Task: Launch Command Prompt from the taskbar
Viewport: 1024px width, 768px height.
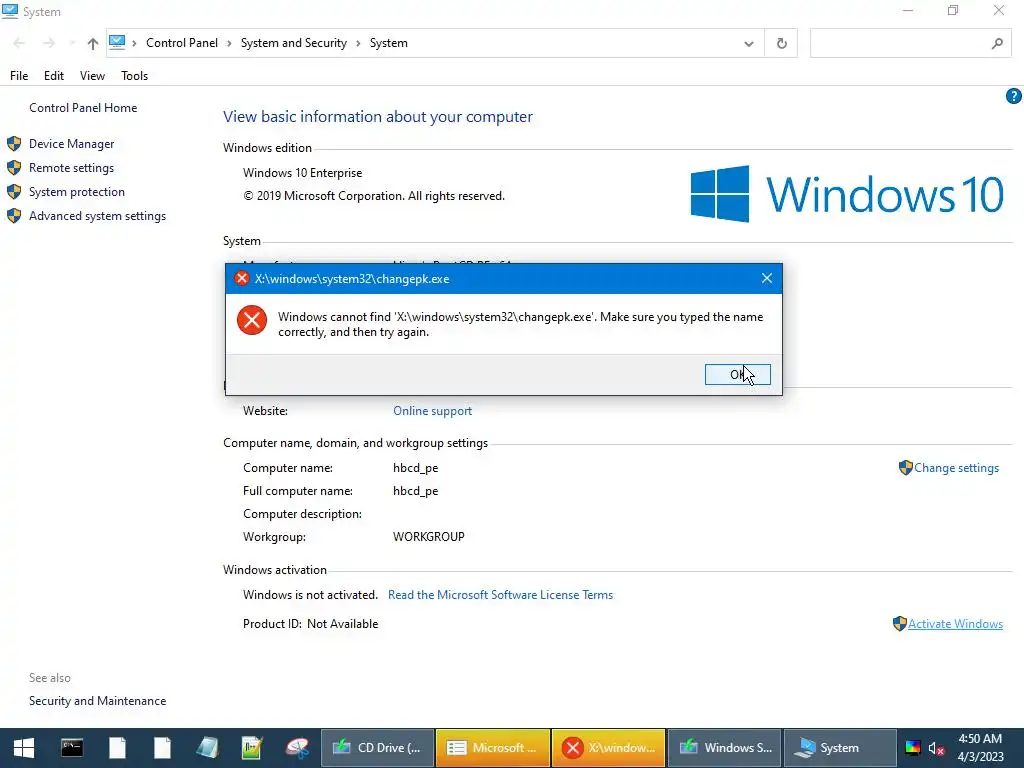Action: click(x=72, y=748)
